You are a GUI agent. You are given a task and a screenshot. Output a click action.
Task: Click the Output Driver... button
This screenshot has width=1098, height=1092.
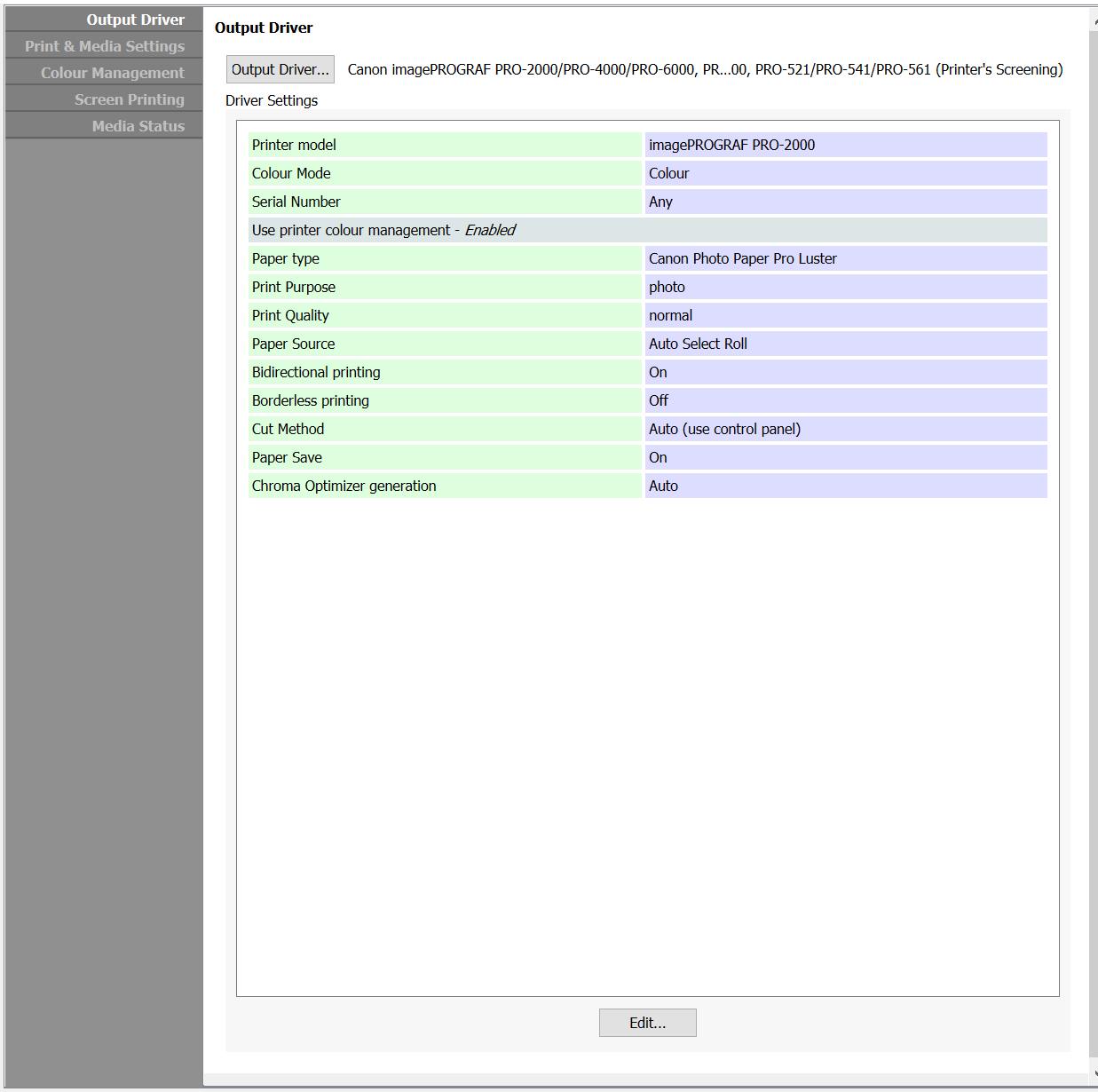point(280,68)
